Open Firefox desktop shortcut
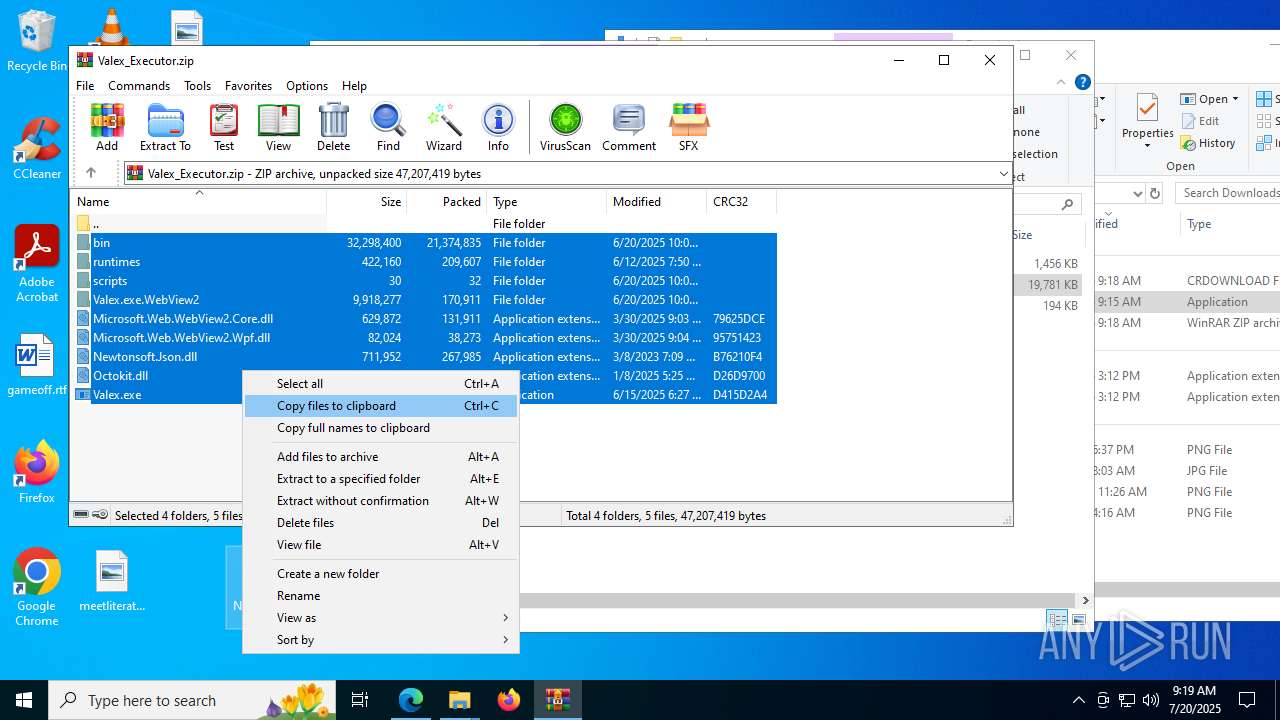The width and height of the screenshot is (1280, 720). pos(37,473)
